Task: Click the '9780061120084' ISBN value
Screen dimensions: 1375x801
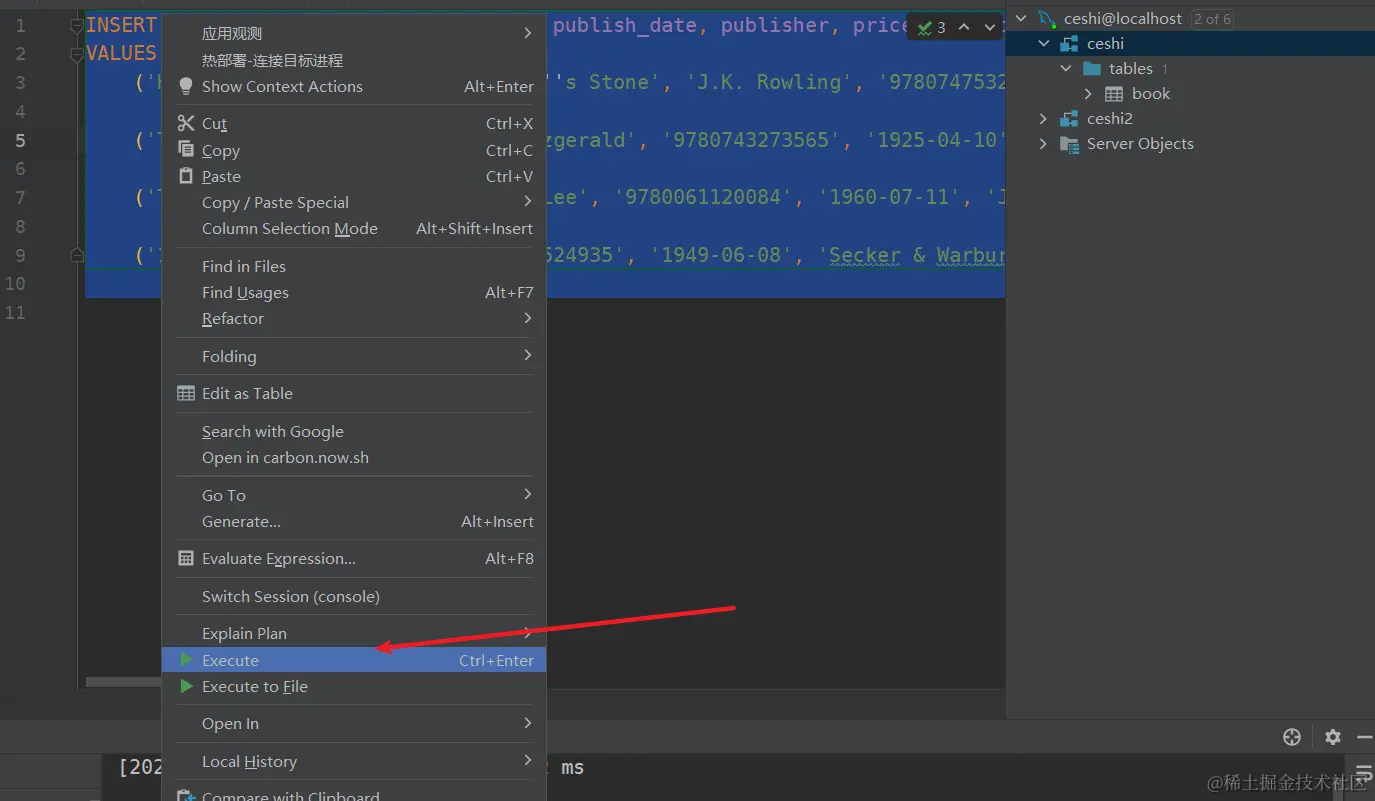Action: (x=703, y=198)
